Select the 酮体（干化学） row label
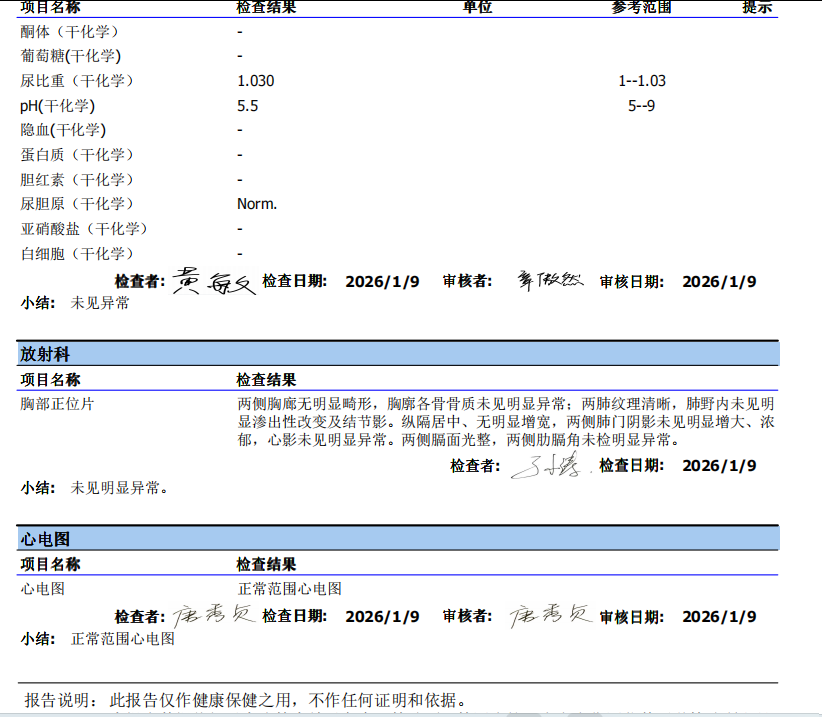This screenshot has height=717, width=822. pyautogui.click(x=77, y=31)
